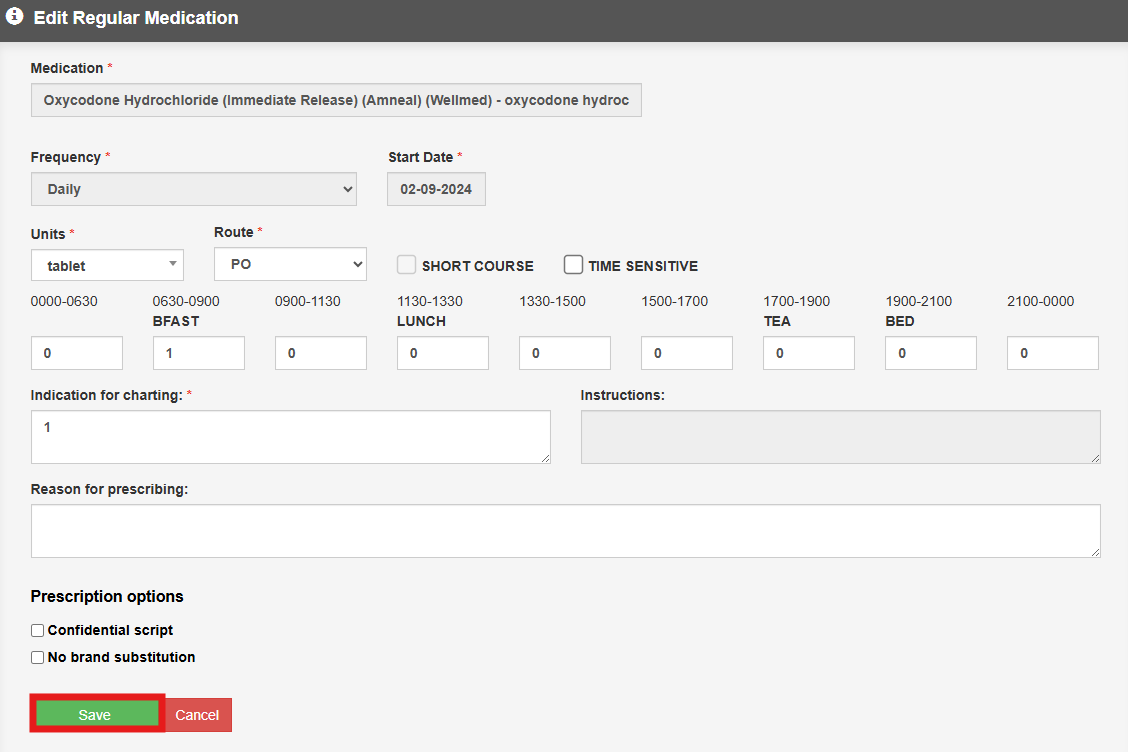Click the 0000-0630 dose input box
Viewport: 1128px width, 752px height.
pos(76,353)
